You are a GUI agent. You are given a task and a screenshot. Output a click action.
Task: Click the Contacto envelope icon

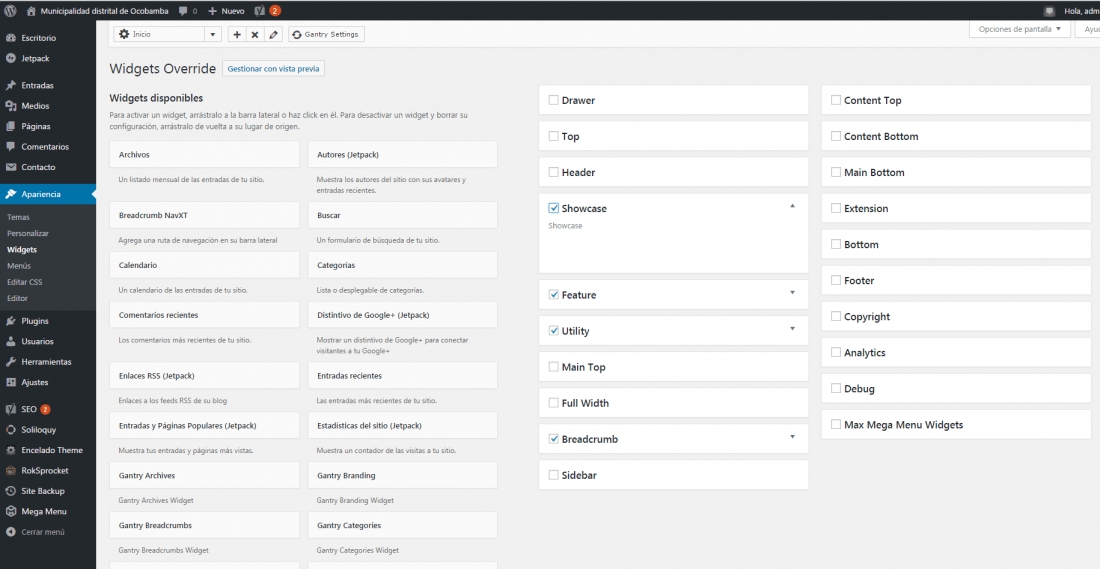(x=11, y=167)
